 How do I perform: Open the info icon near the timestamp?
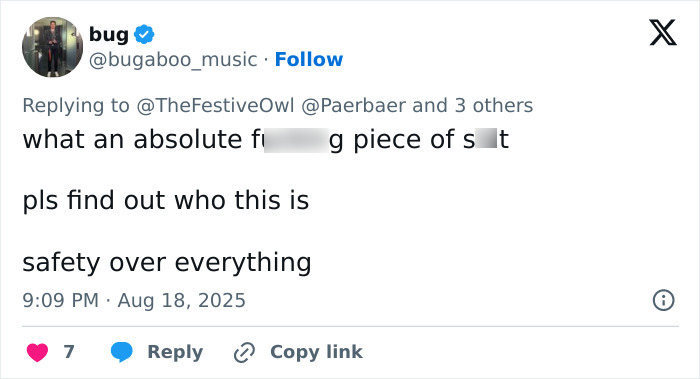663,300
